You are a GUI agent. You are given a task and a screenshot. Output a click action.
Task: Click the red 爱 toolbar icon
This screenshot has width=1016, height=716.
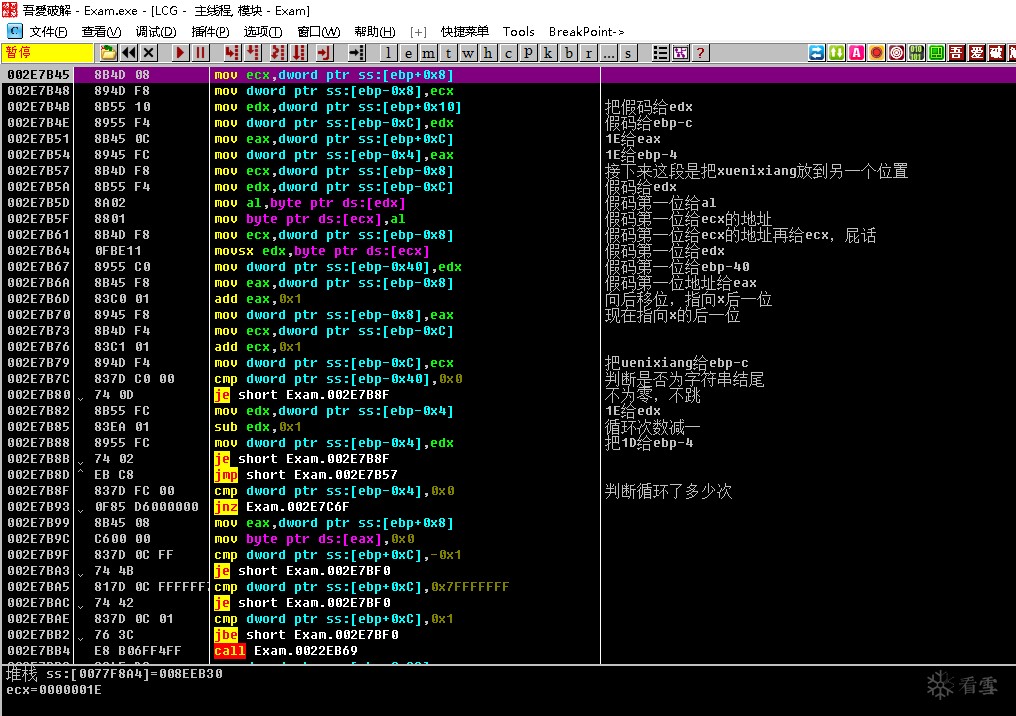pyautogui.click(x=977, y=53)
